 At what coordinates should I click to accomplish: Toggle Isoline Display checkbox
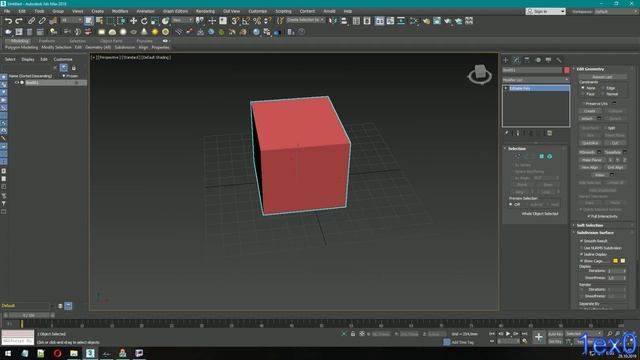582,254
